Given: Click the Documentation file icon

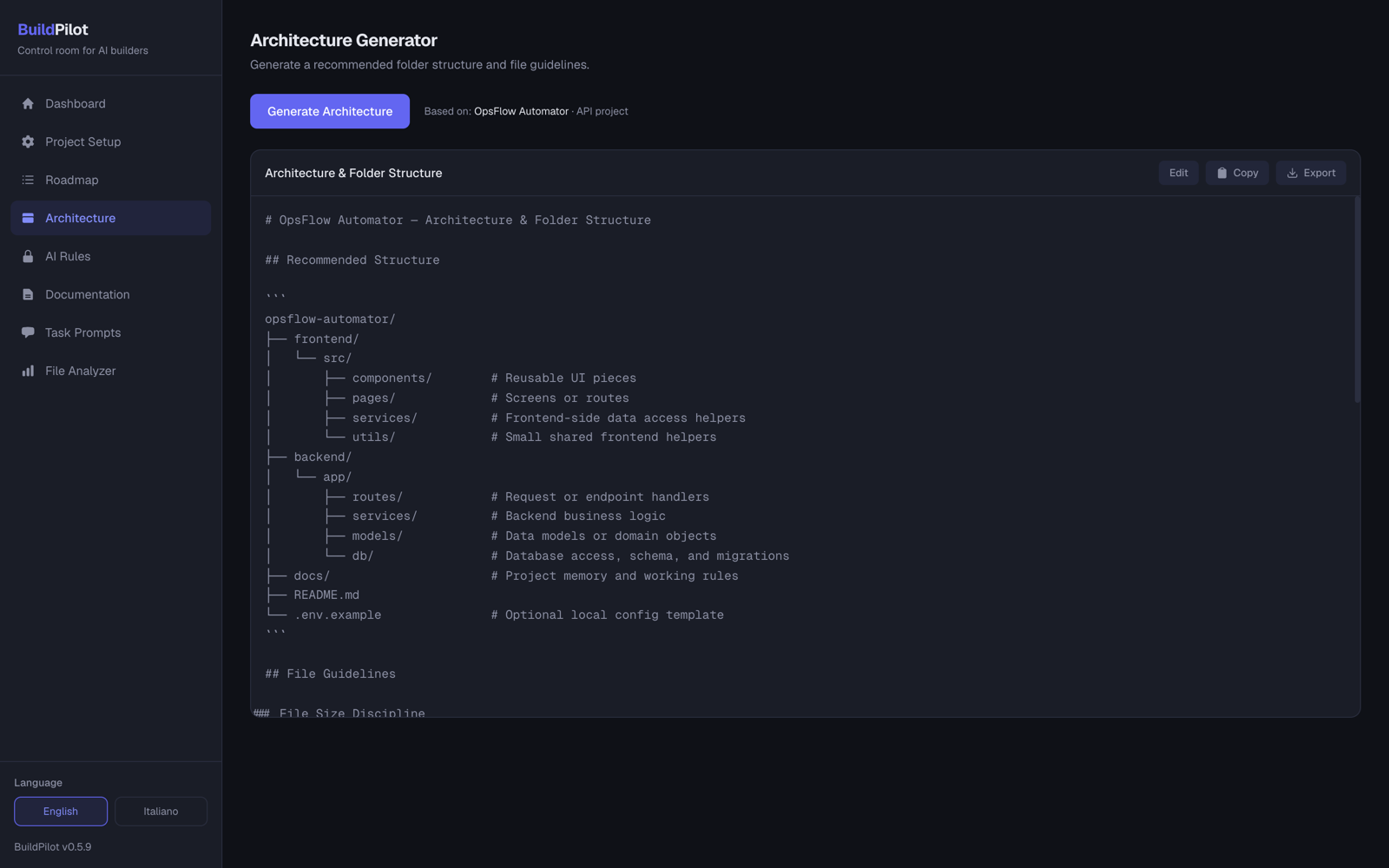Looking at the screenshot, I should (x=28, y=294).
